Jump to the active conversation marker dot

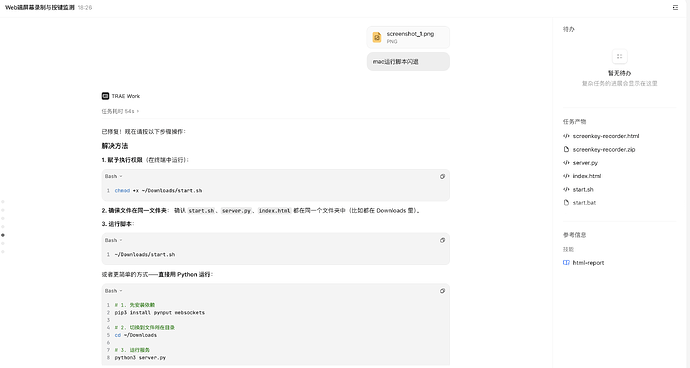(3, 235)
